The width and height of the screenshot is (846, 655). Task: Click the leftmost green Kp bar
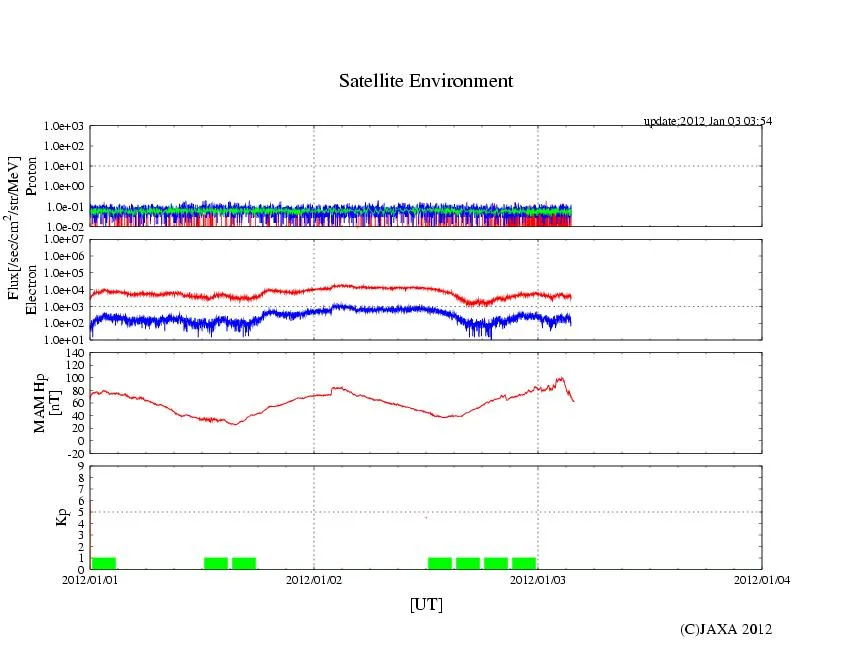pos(104,563)
